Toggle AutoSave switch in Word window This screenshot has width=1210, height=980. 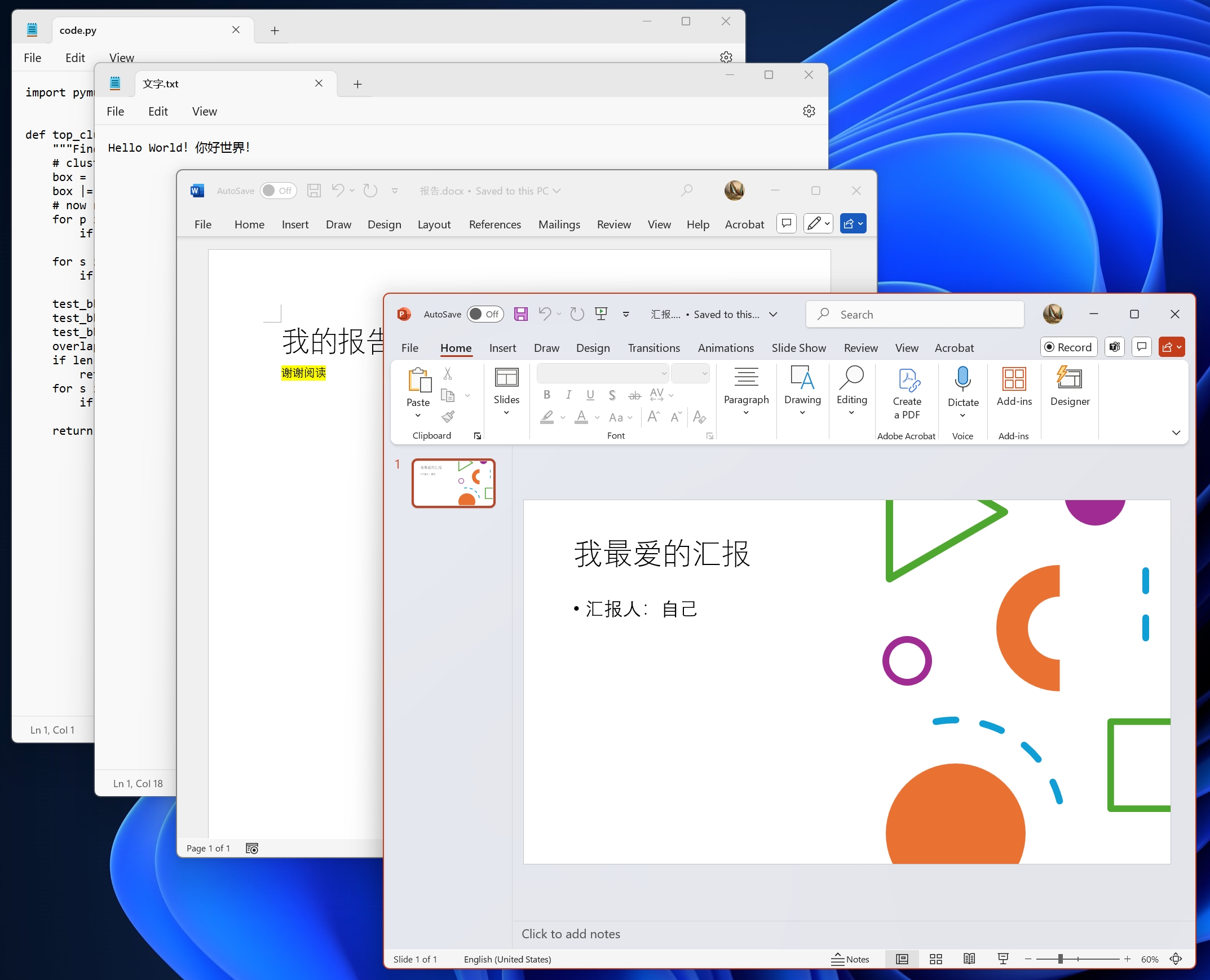point(277,191)
